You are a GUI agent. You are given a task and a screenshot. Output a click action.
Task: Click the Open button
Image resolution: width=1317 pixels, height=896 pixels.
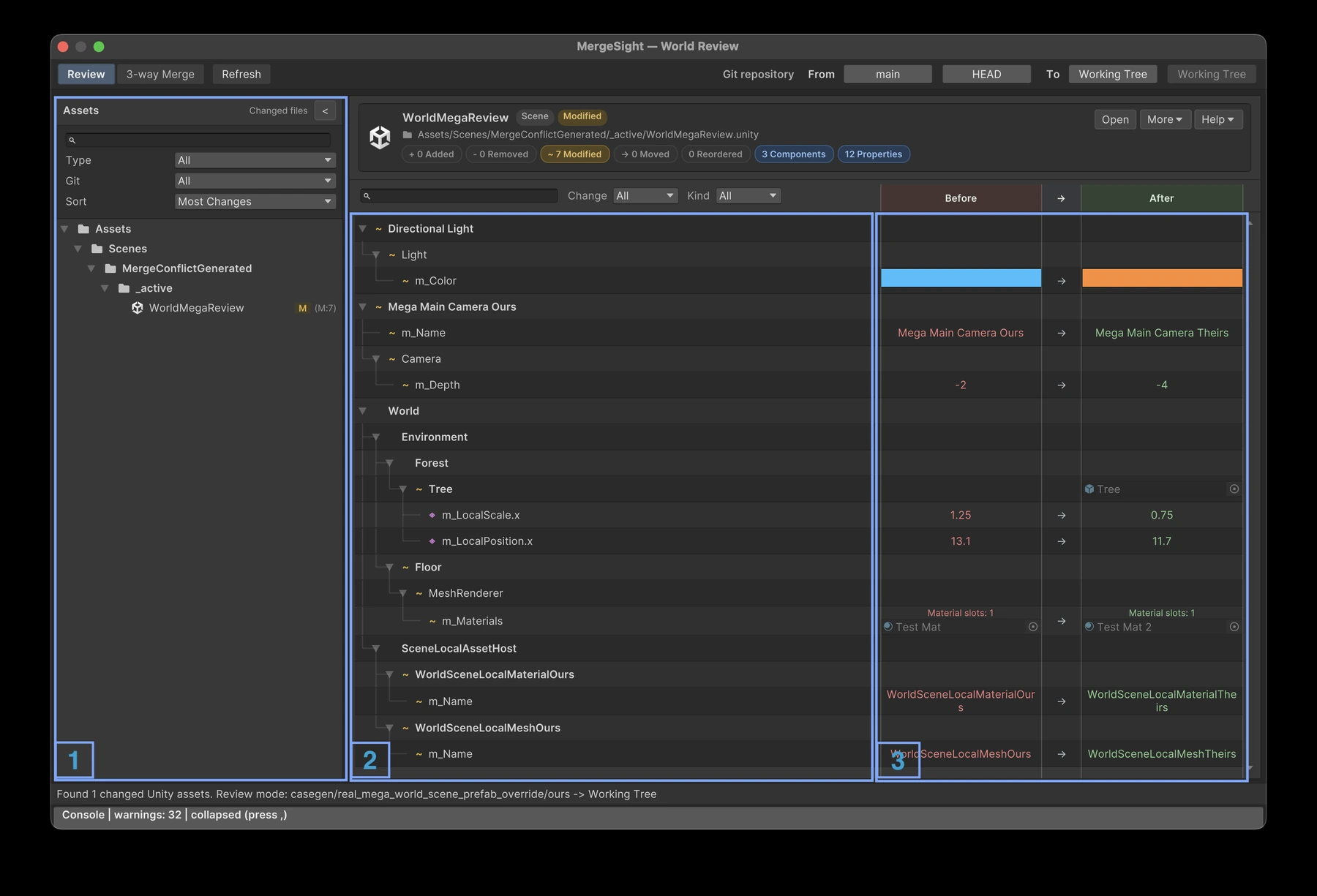pyautogui.click(x=1115, y=119)
